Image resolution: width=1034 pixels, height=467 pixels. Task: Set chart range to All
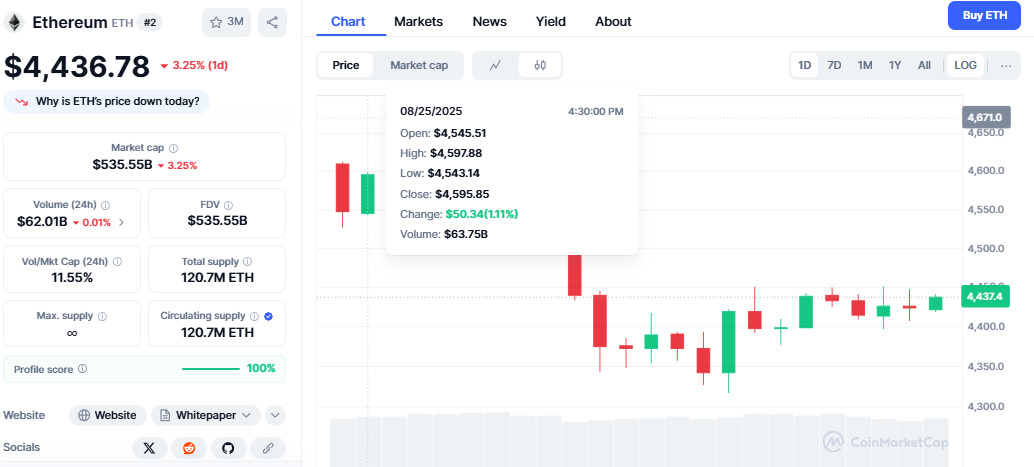point(925,65)
